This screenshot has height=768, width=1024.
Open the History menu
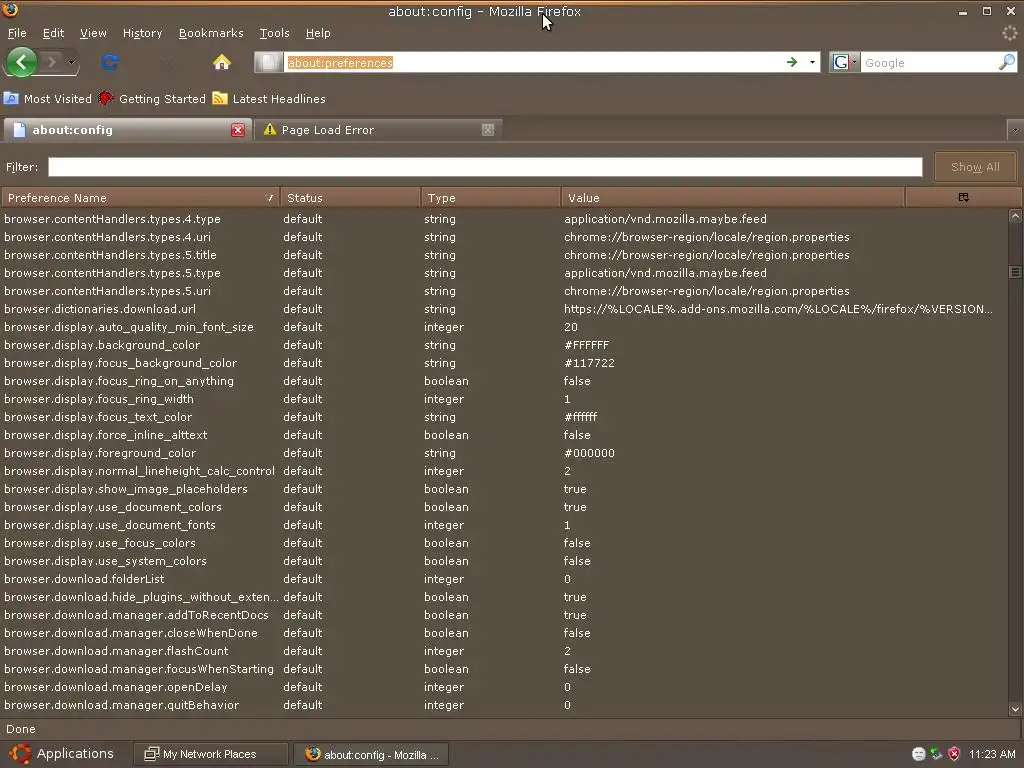point(142,33)
